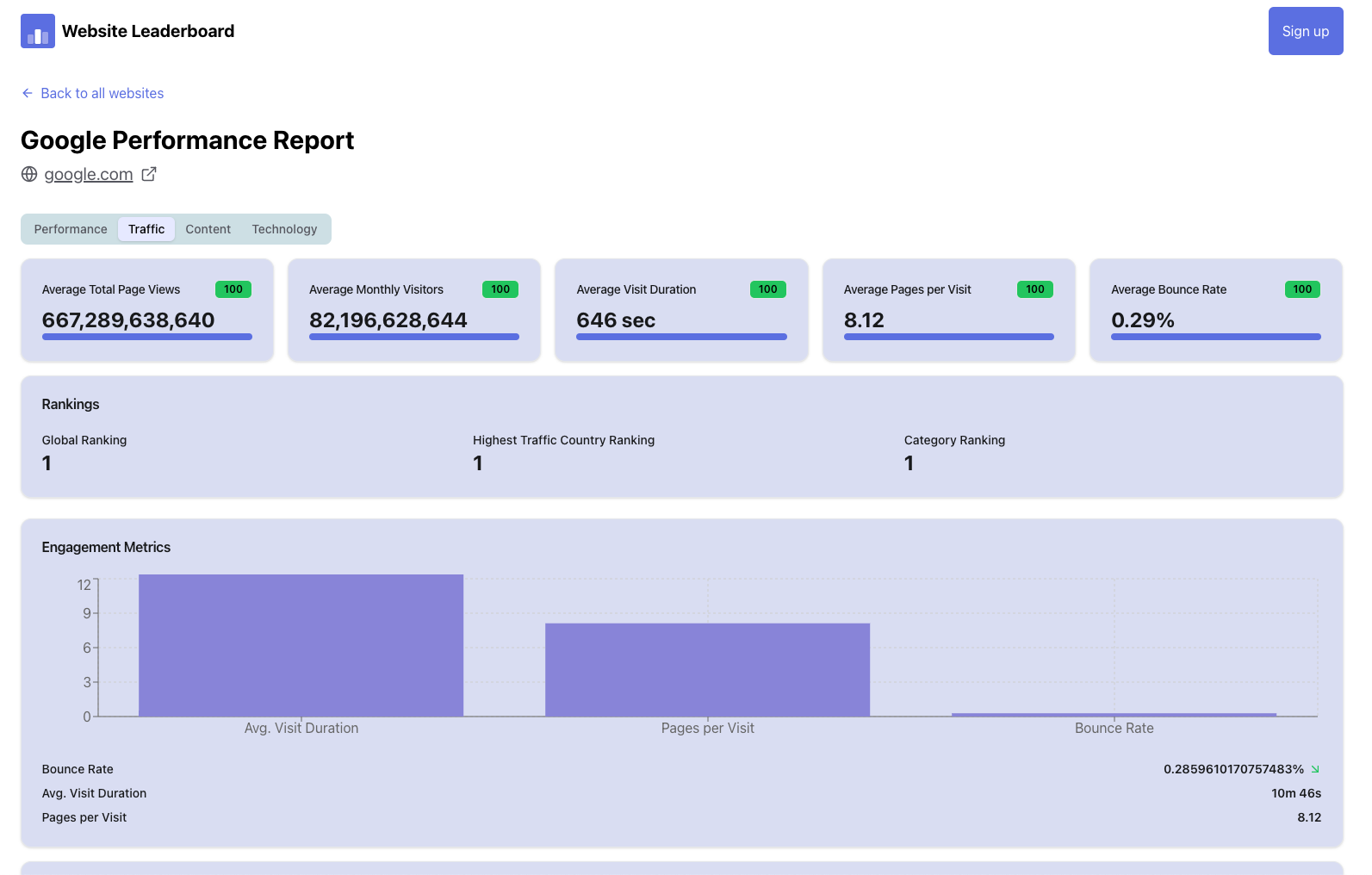Click the Average Monthly Visitors label
This screenshot has width=1372, height=875.
[376, 289]
